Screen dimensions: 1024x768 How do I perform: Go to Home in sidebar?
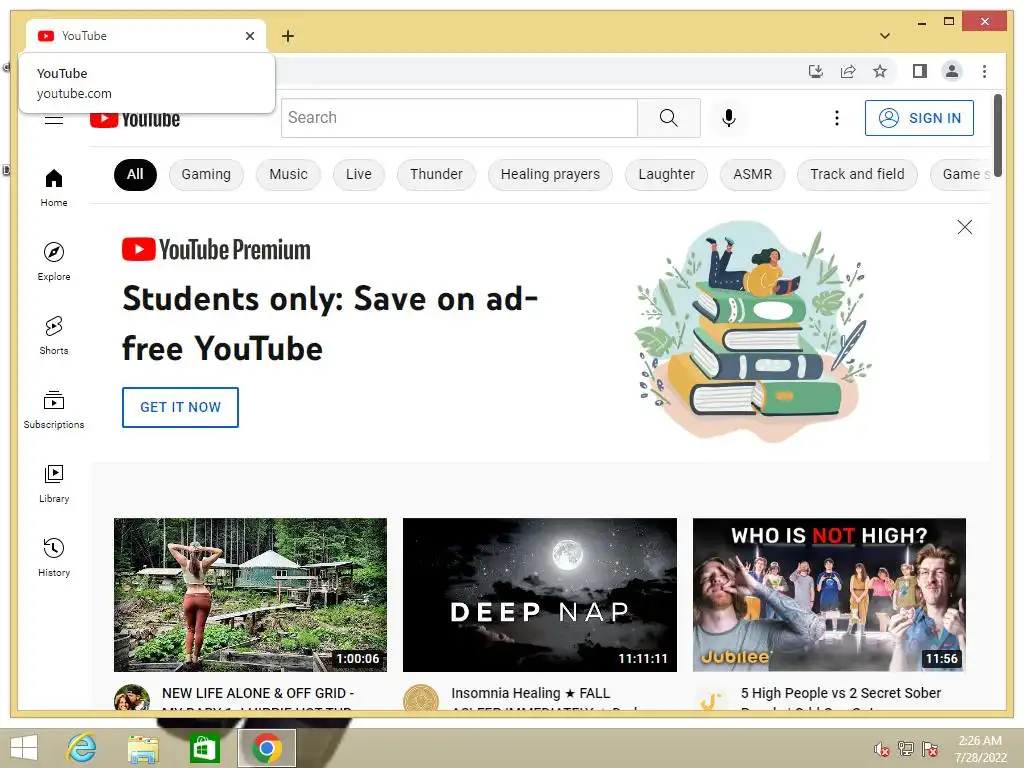pyautogui.click(x=54, y=187)
